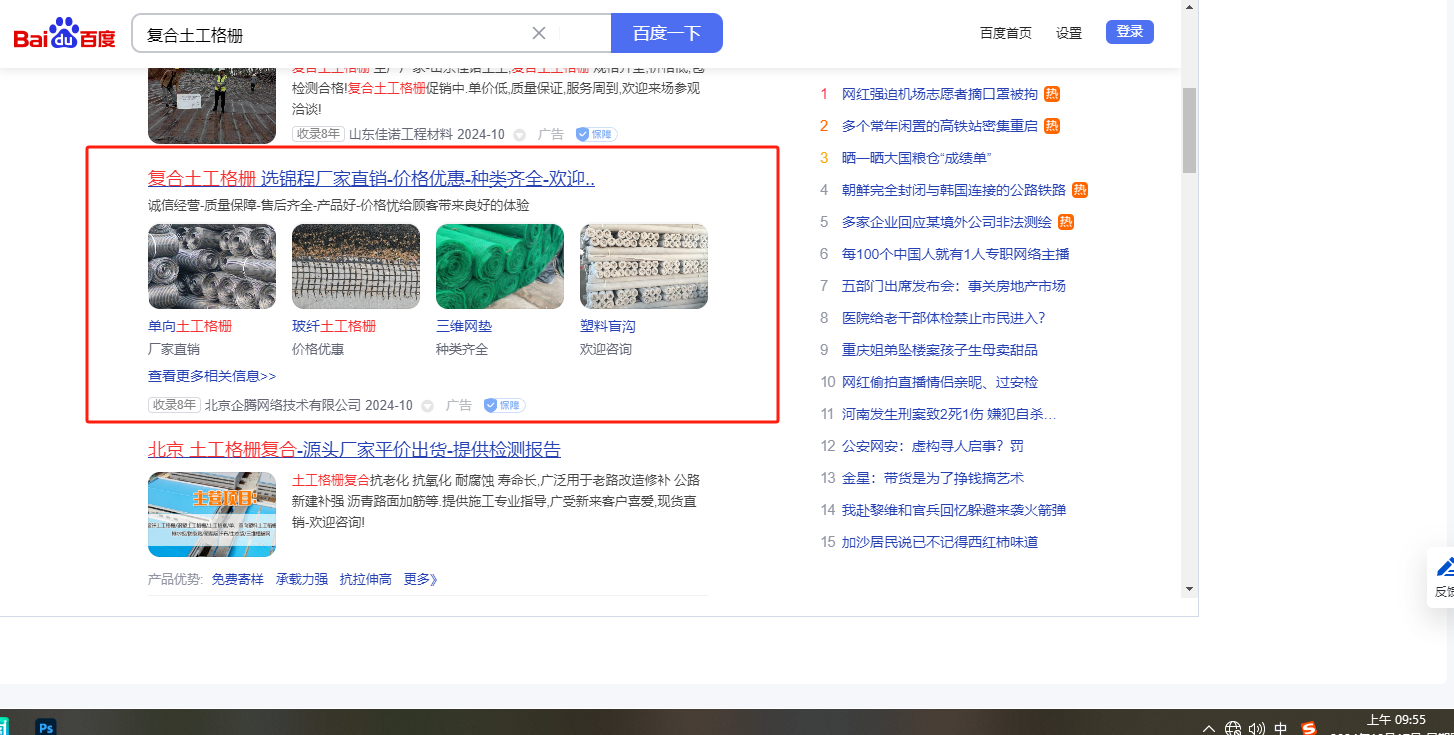Click the 承载力强 product advantage link
Image resolution: width=1454 pixels, height=735 pixels.
(x=302, y=579)
